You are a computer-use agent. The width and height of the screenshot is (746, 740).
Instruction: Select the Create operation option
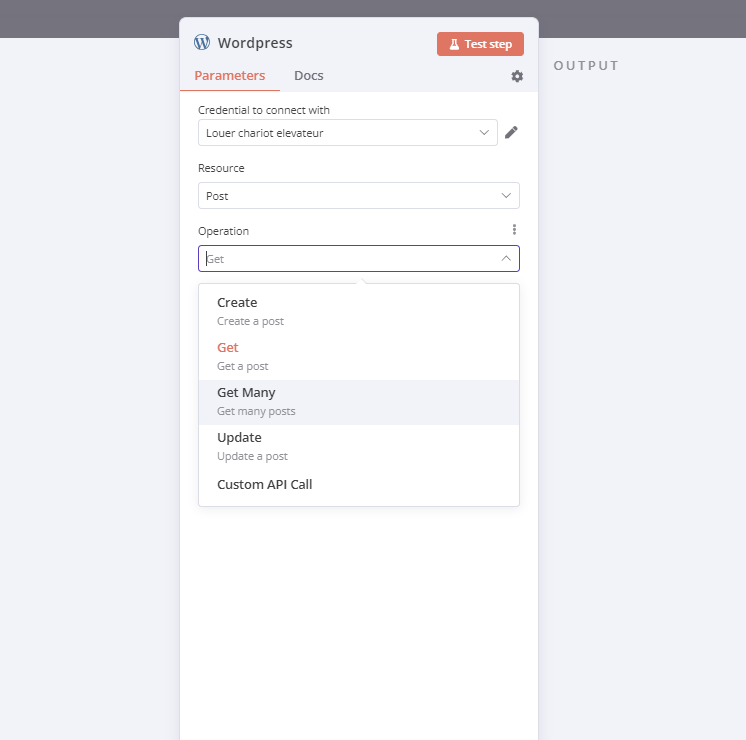coord(359,312)
